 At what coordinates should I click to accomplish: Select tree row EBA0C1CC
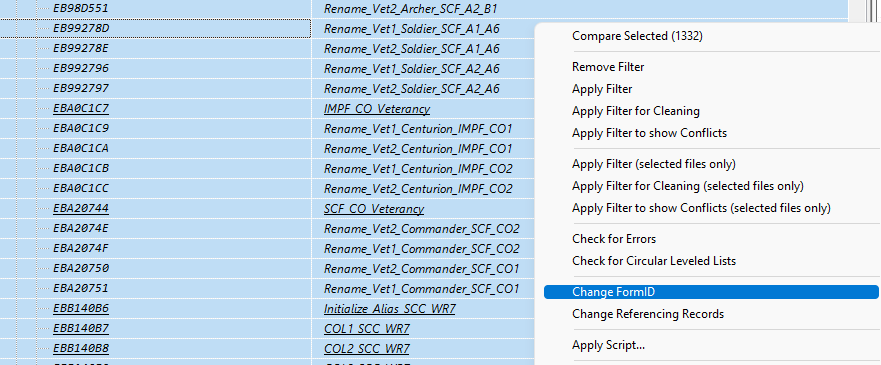(x=81, y=188)
